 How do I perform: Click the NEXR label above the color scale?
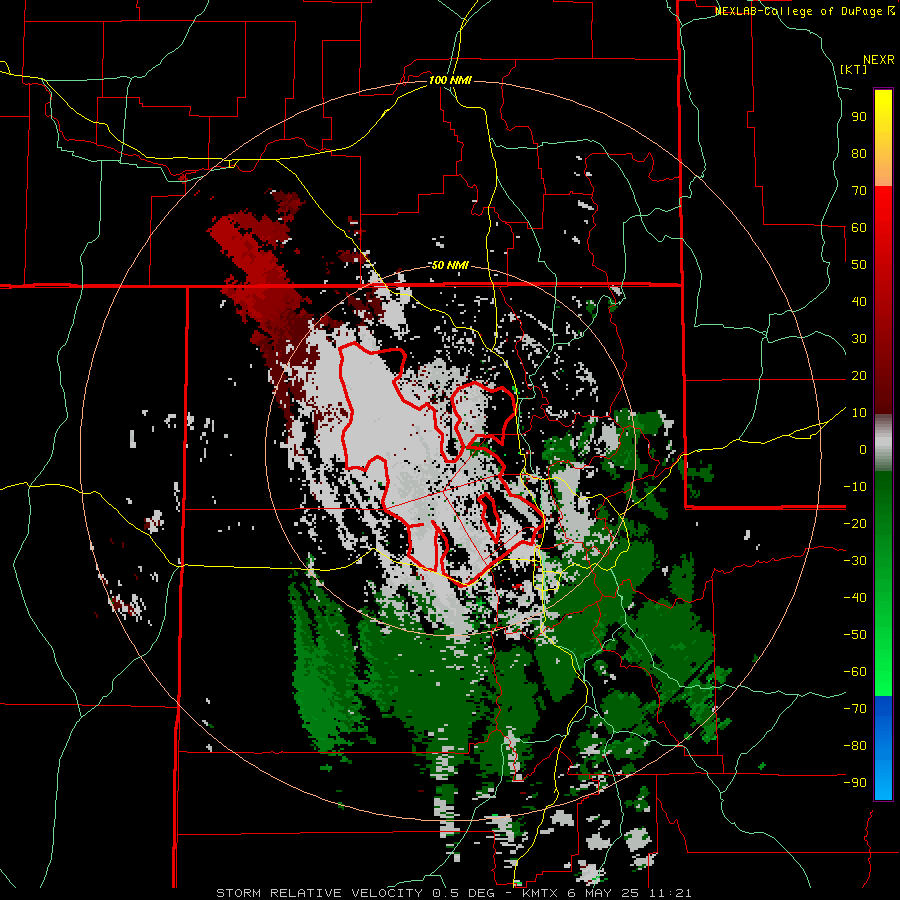pos(879,60)
